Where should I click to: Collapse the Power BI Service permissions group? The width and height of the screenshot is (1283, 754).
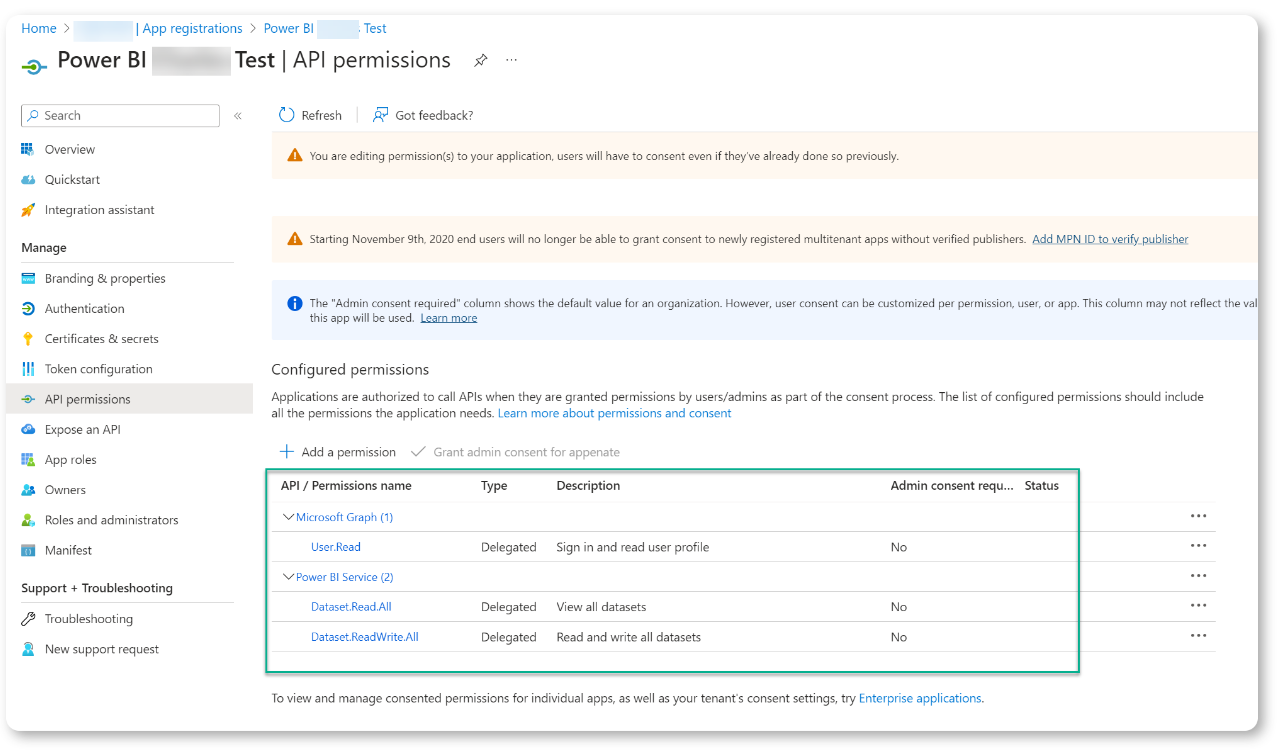tap(289, 577)
